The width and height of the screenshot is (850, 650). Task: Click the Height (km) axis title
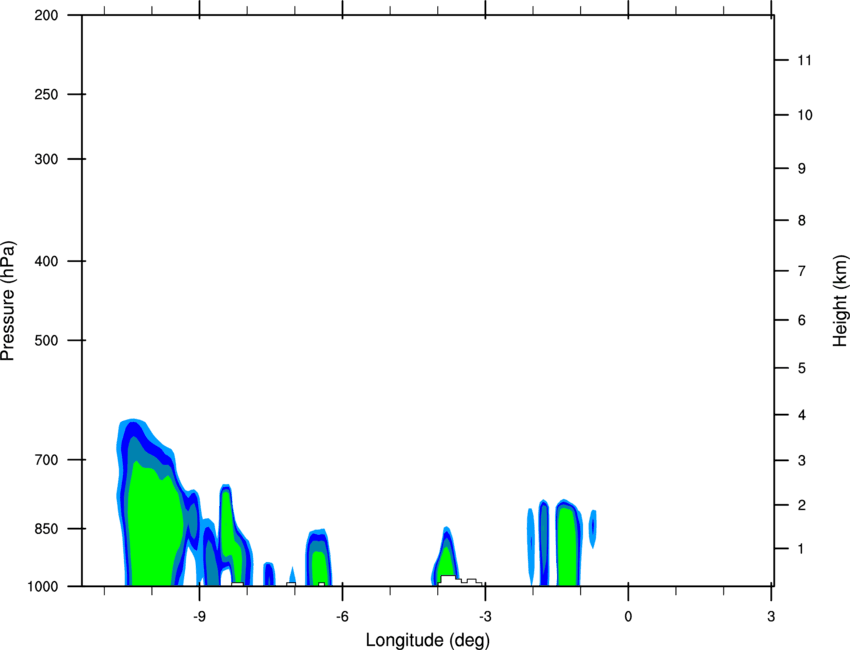(x=840, y=300)
